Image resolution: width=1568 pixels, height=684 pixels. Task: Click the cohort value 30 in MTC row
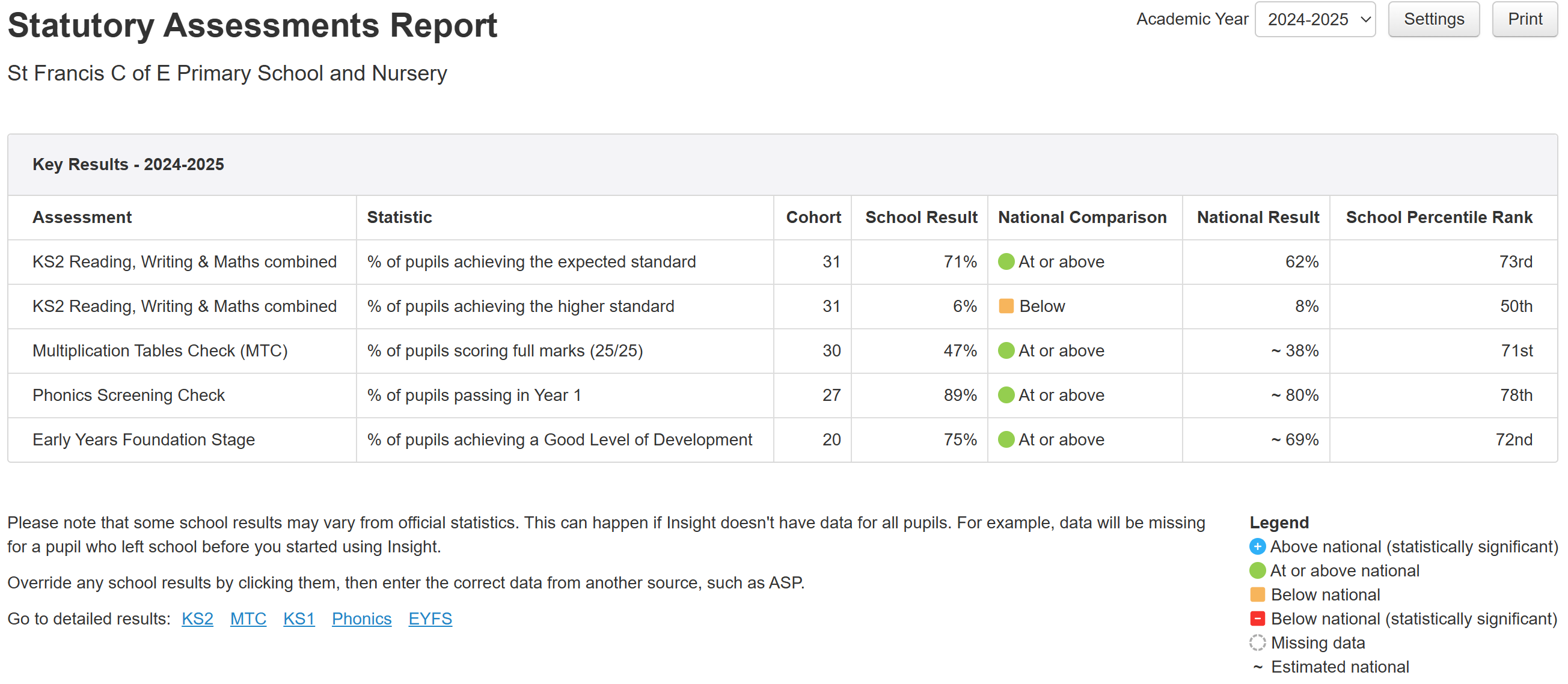point(831,350)
